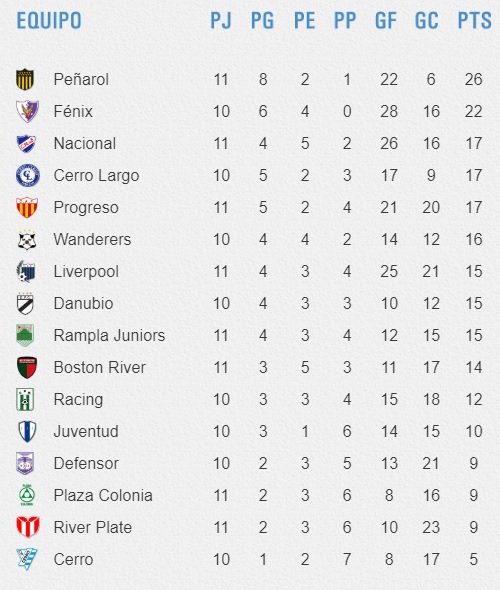The image size is (500, 590).
Task: Select the Progreso striped crest
Action: coord(27,208)
